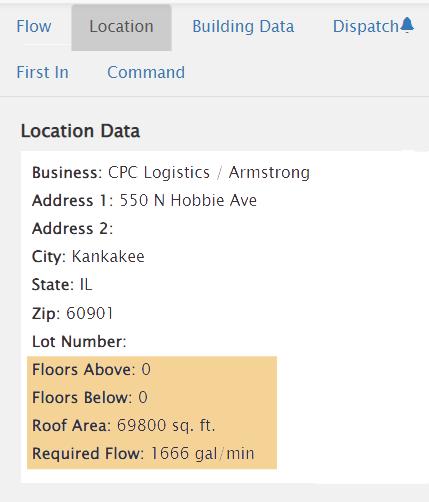Click the Location Data heading
This screenshot has width=429, height=502.
[x=80, y=131]
